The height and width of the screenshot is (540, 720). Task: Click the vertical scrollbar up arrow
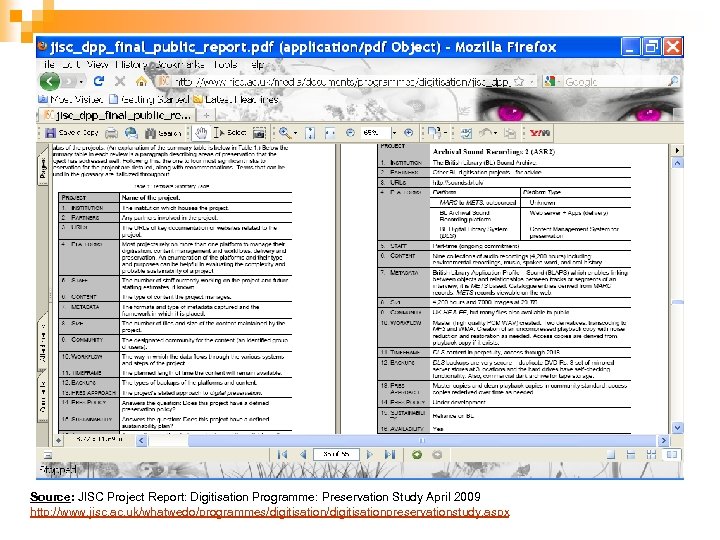[x=677, y=163]
